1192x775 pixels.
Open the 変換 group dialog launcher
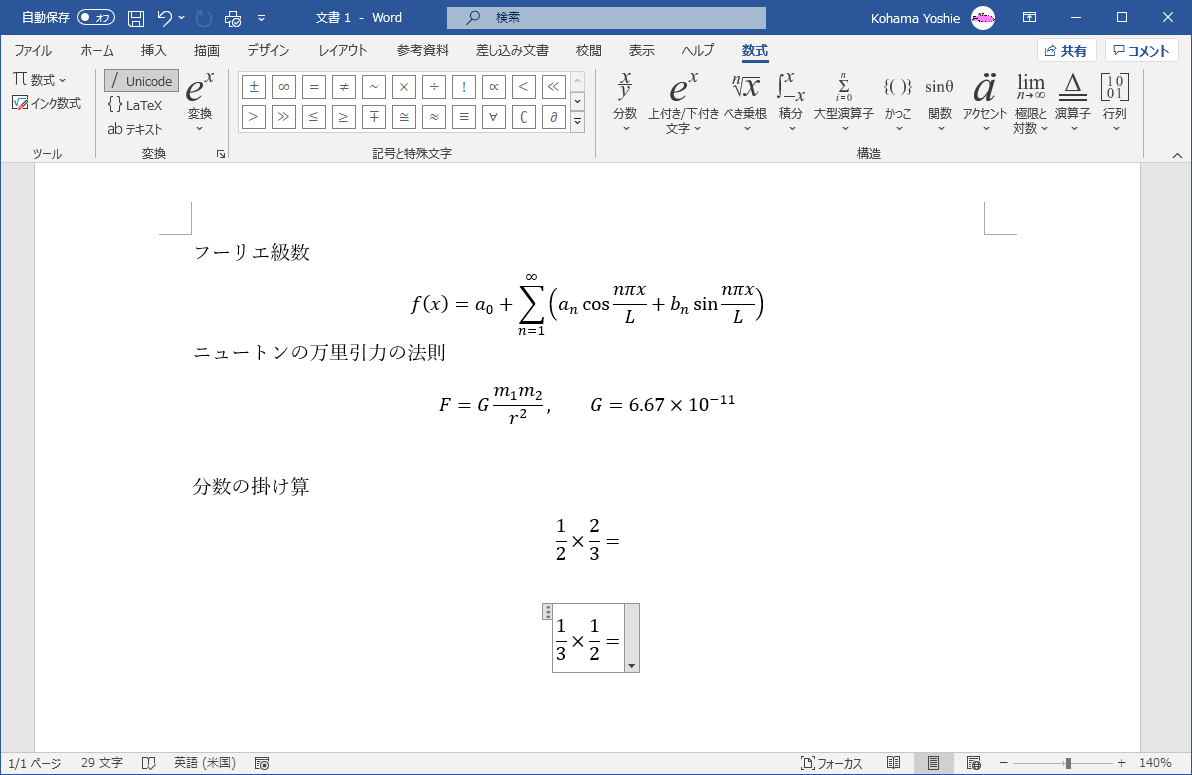point(221,154)
